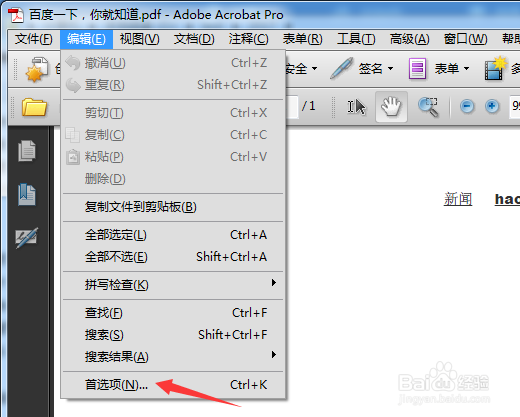Click the create PDF starburst icon
Viewport: 520px width, 417px height.
click(37, 69)
